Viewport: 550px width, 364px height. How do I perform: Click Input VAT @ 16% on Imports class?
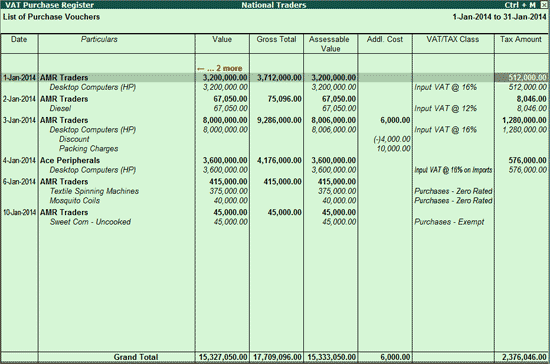pos(453,170)
